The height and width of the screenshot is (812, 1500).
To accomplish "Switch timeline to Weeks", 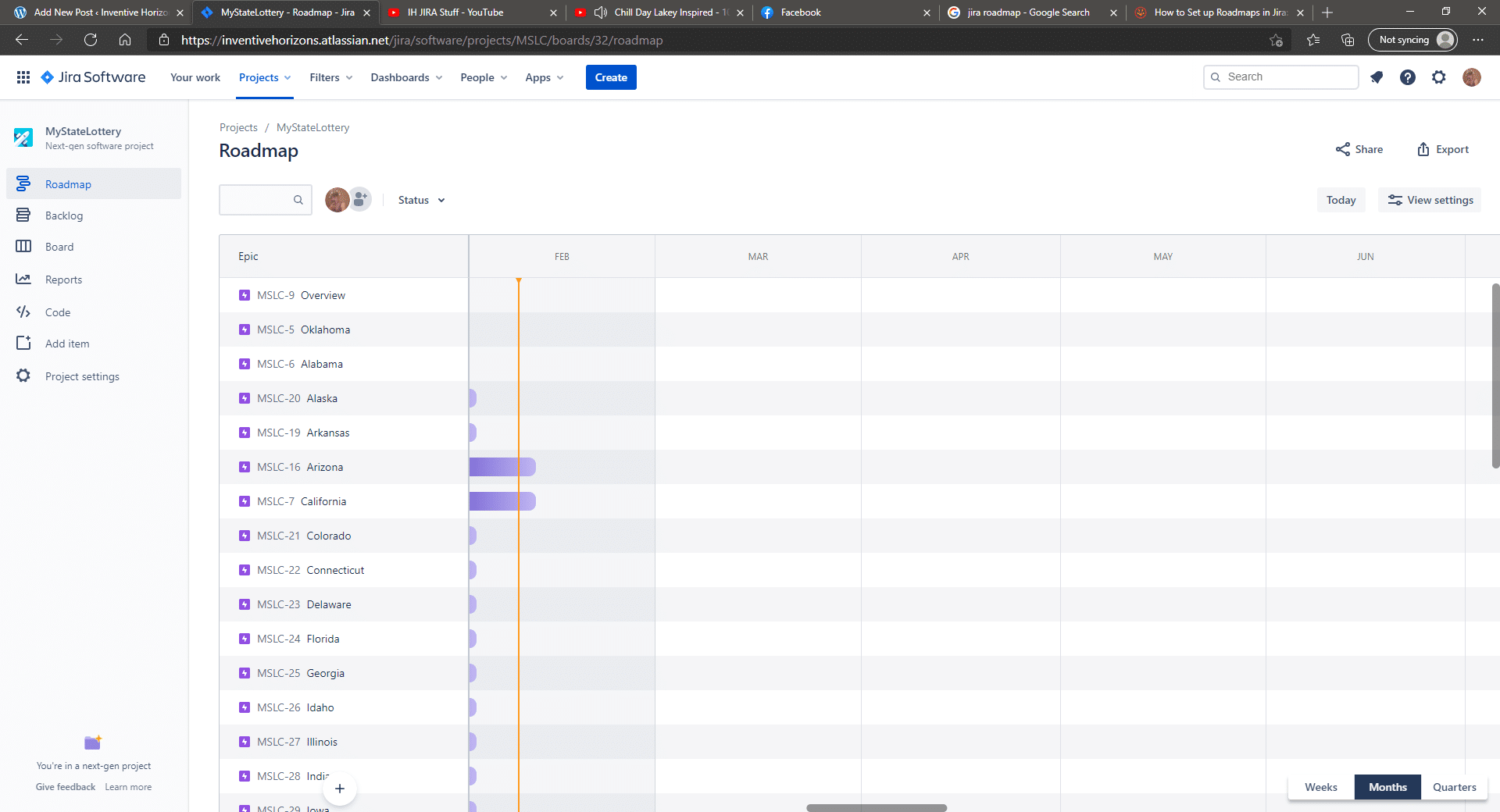I will (x=1320, y=787).
